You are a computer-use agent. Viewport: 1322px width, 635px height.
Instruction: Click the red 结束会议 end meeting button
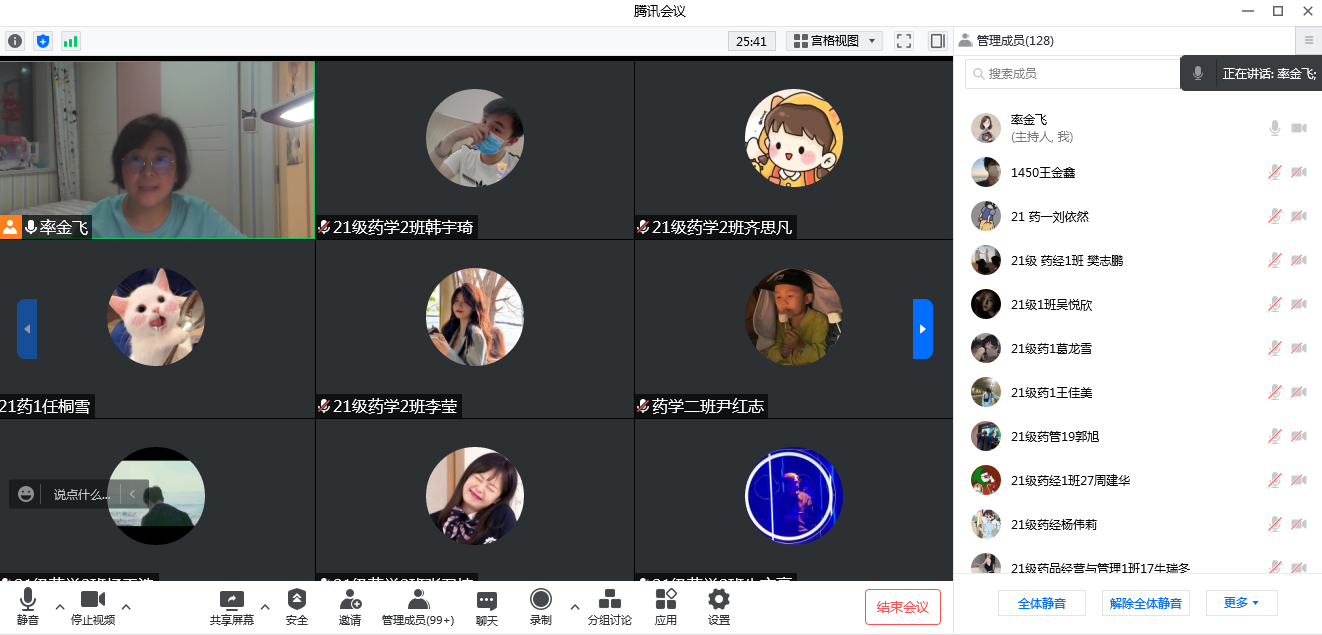[903, 607]
